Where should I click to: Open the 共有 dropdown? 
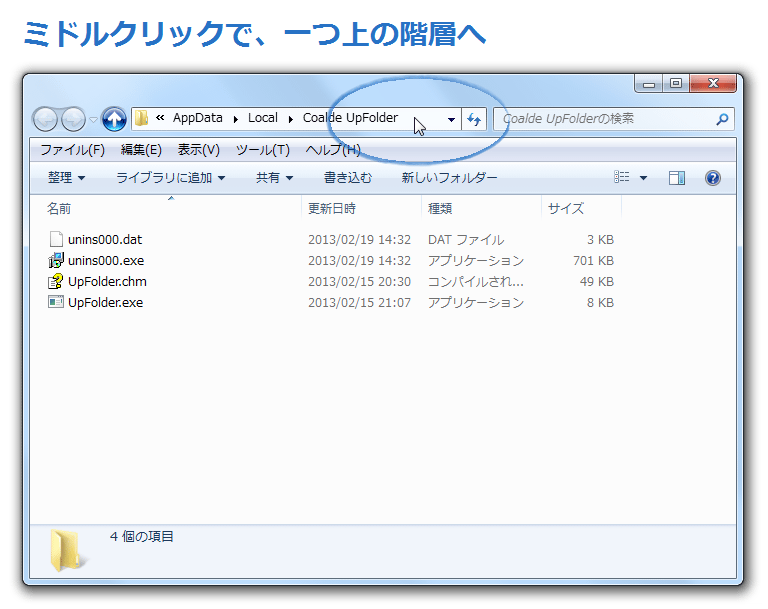tap(274, 178)
